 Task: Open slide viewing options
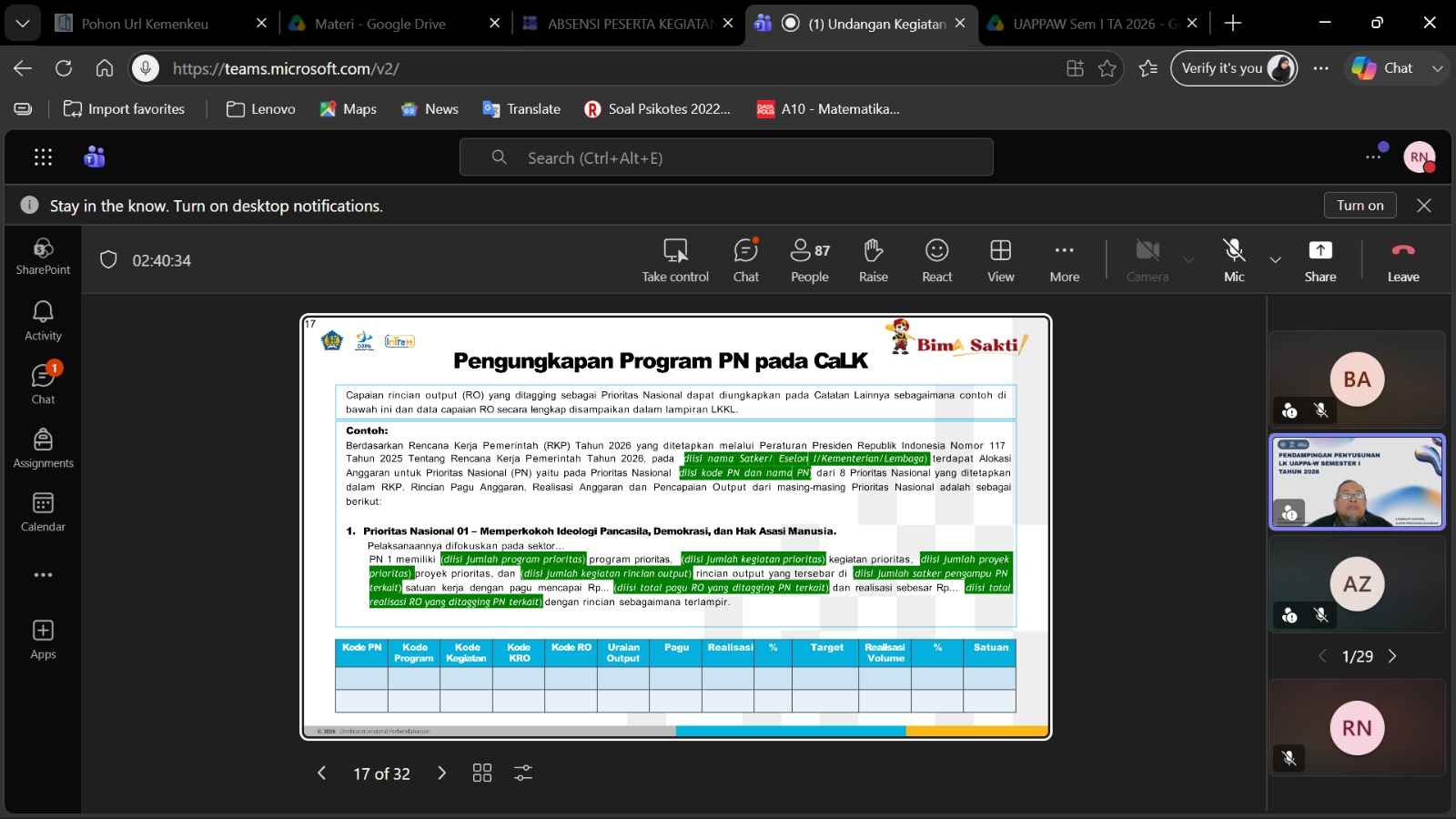point(523,773)
